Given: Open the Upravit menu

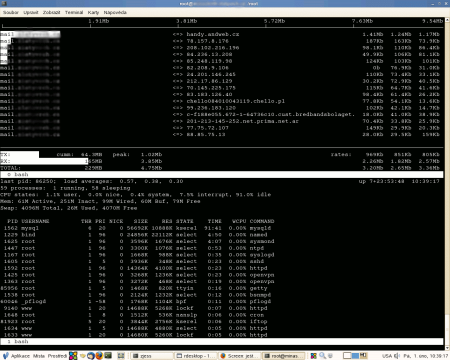Looking at the screenshot, I should [31, 12].
